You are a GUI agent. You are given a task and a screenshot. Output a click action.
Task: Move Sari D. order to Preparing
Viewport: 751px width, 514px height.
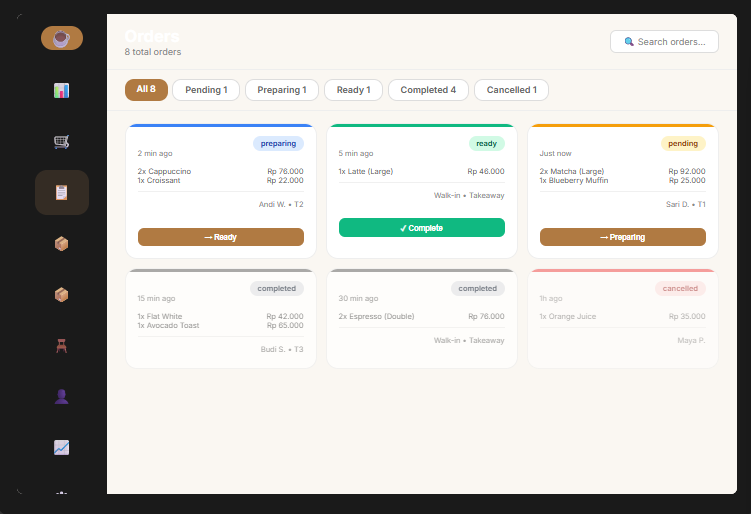click(x=623, y=237)
